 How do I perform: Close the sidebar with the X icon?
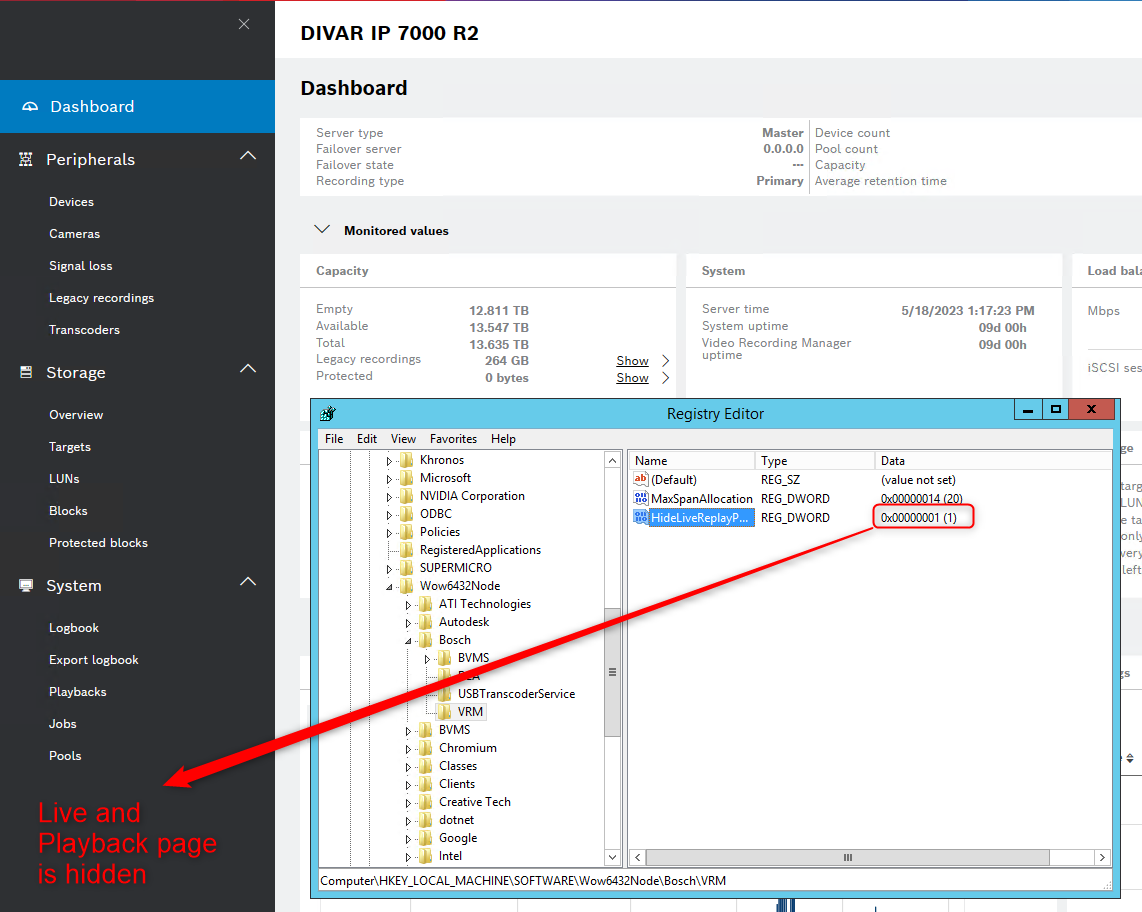244,24
